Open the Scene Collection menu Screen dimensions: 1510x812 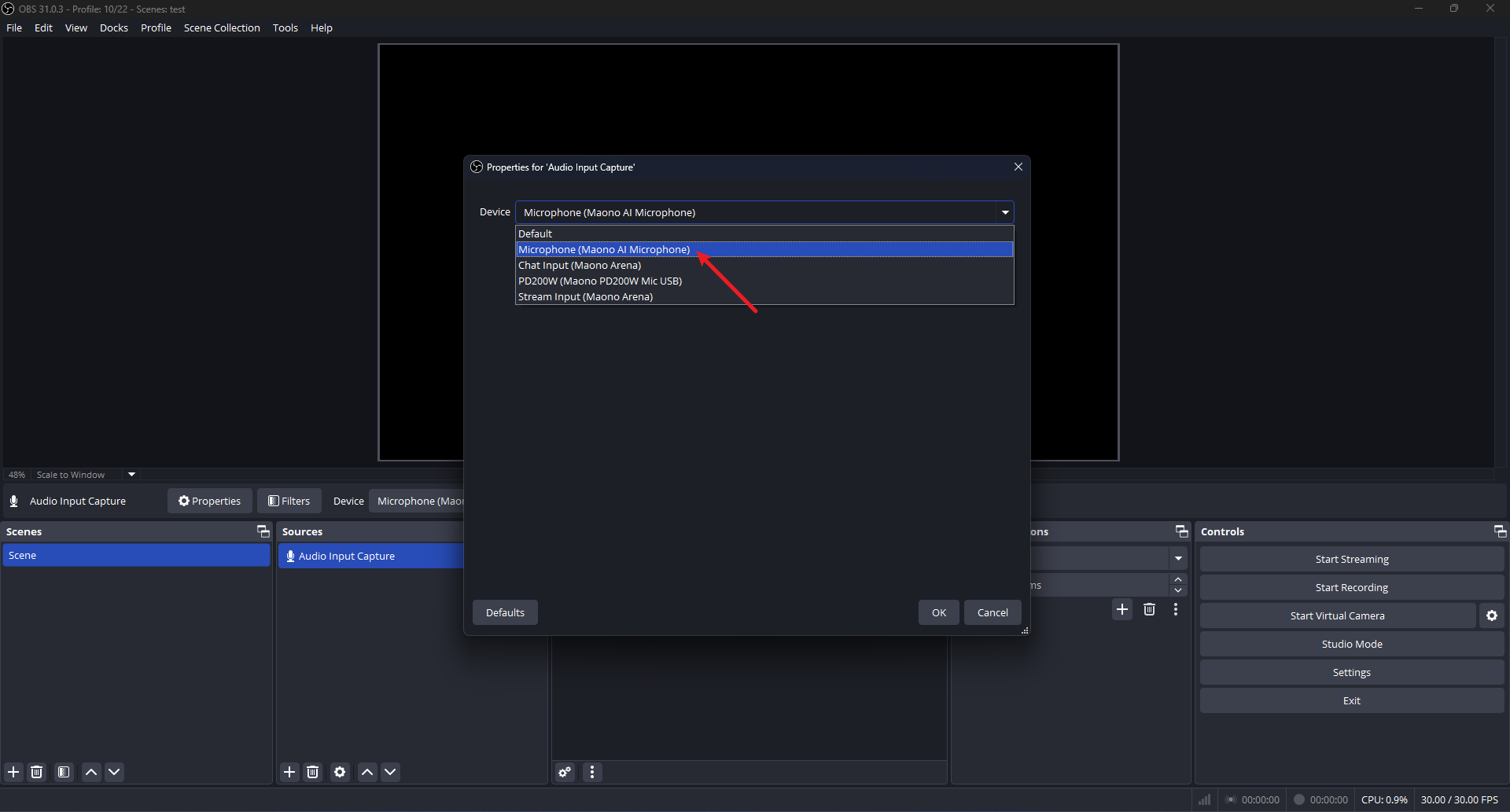[222, 28]
